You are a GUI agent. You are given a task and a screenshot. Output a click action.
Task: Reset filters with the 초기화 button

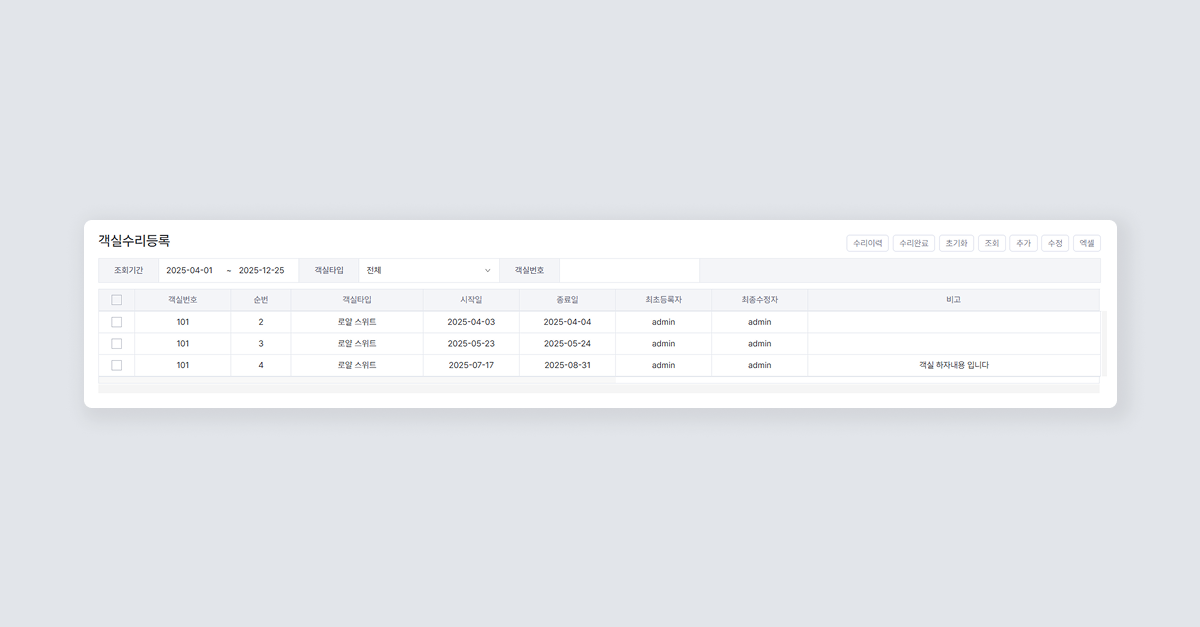pos(956,243)
